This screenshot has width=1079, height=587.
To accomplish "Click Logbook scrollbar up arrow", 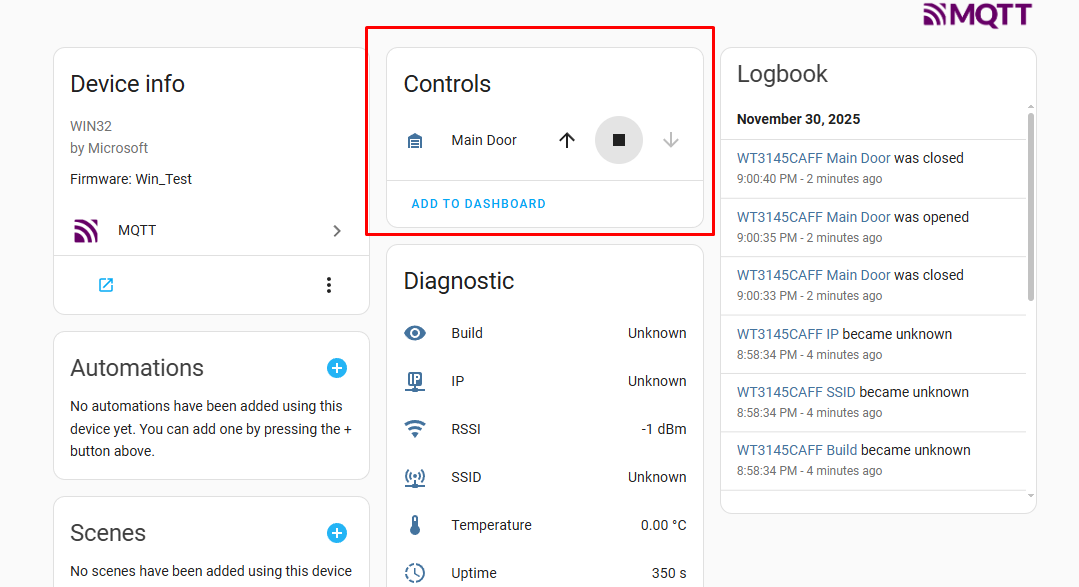I will 1030,107.
